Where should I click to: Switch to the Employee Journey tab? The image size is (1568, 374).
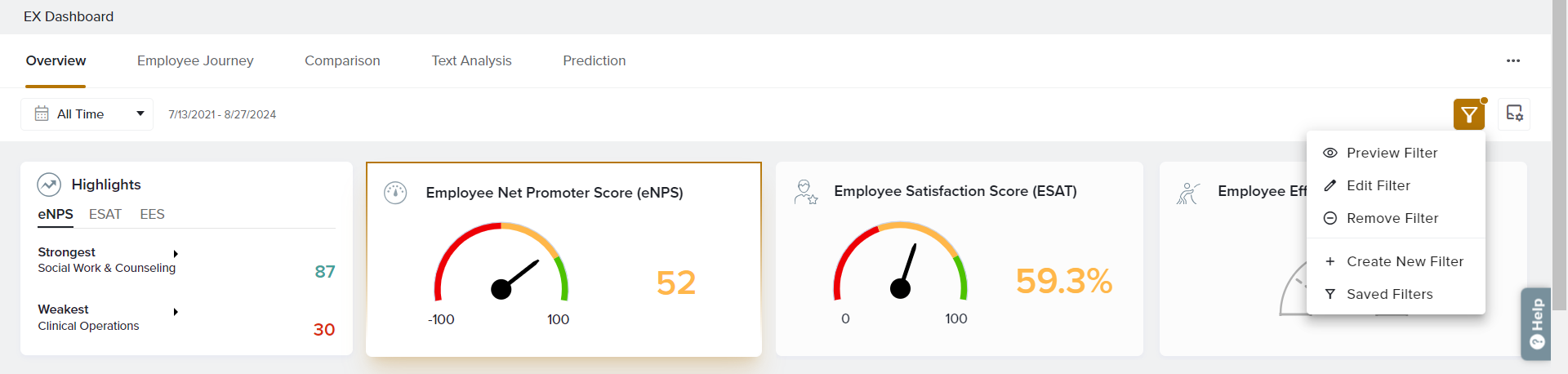tap(195, 60)
